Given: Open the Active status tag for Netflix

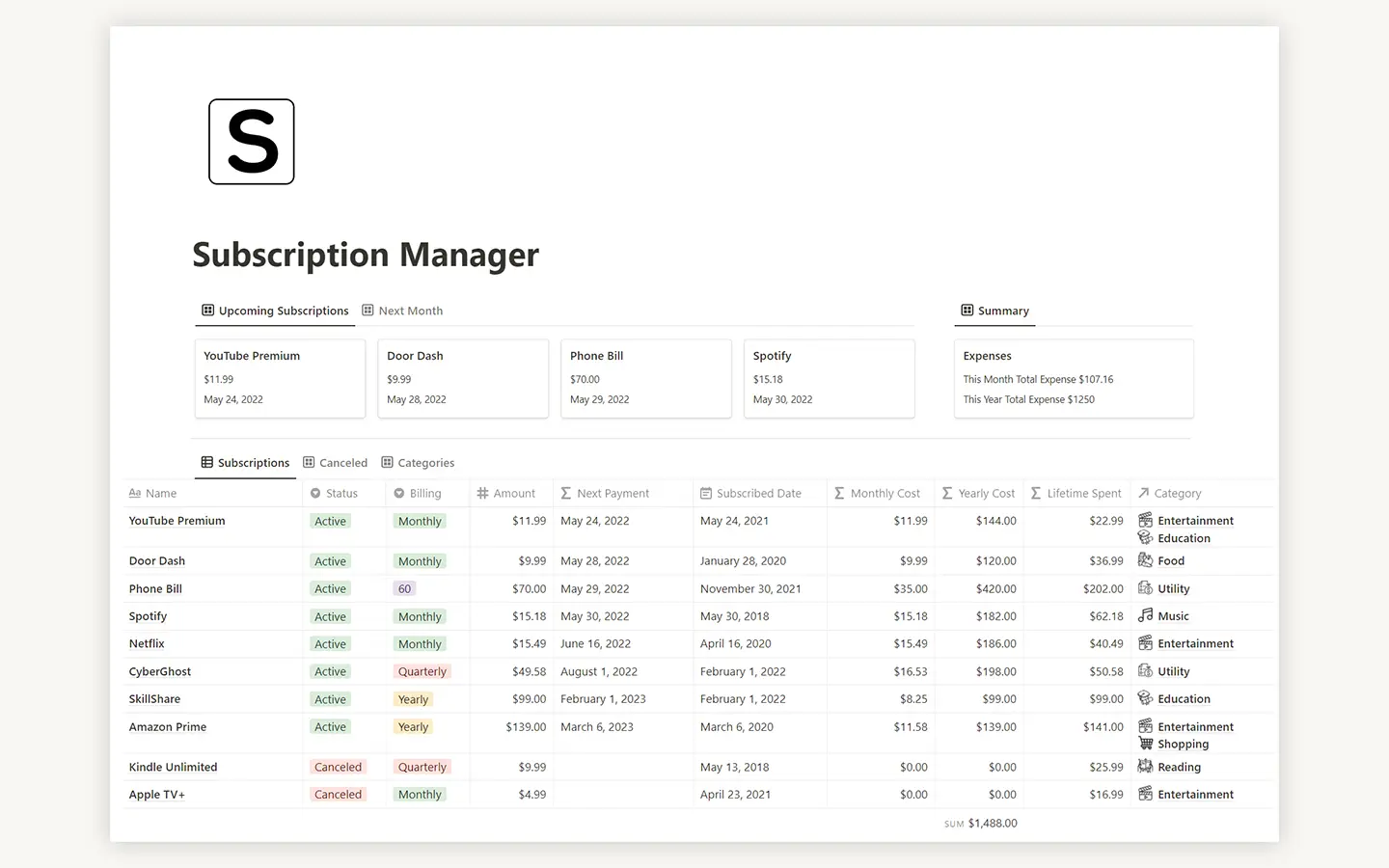Looking at the screenshot, I should [x=330, y=644].
